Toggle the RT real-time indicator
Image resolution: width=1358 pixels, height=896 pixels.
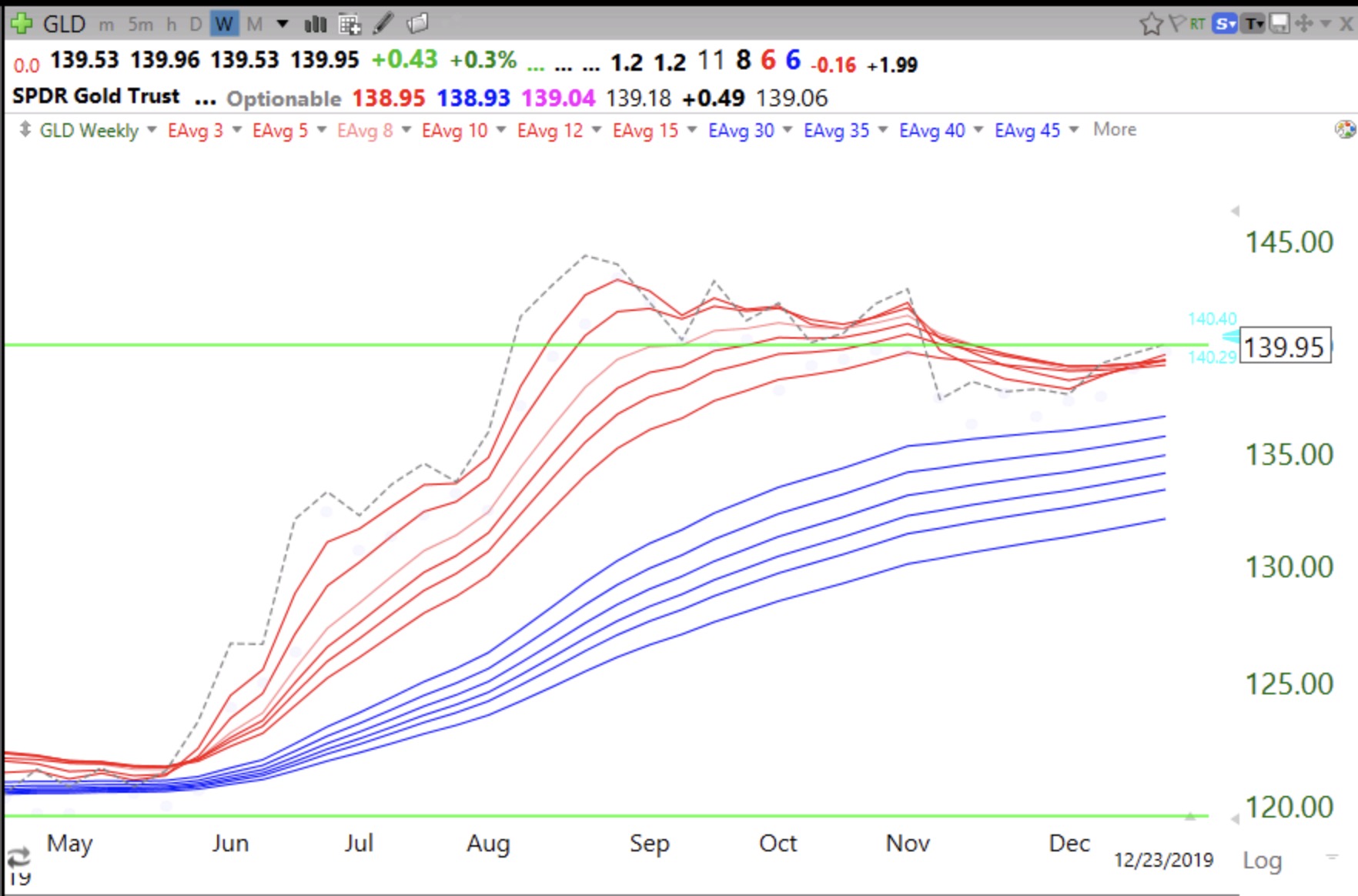point(1197,24)
